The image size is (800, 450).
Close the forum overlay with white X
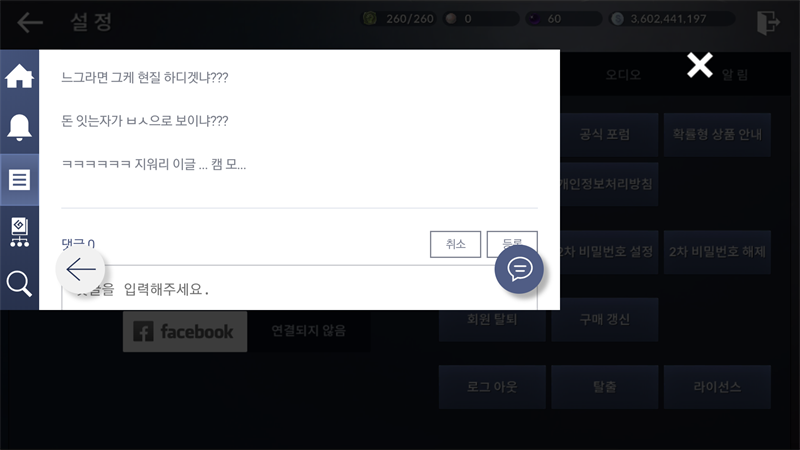[x=699, y=65]
